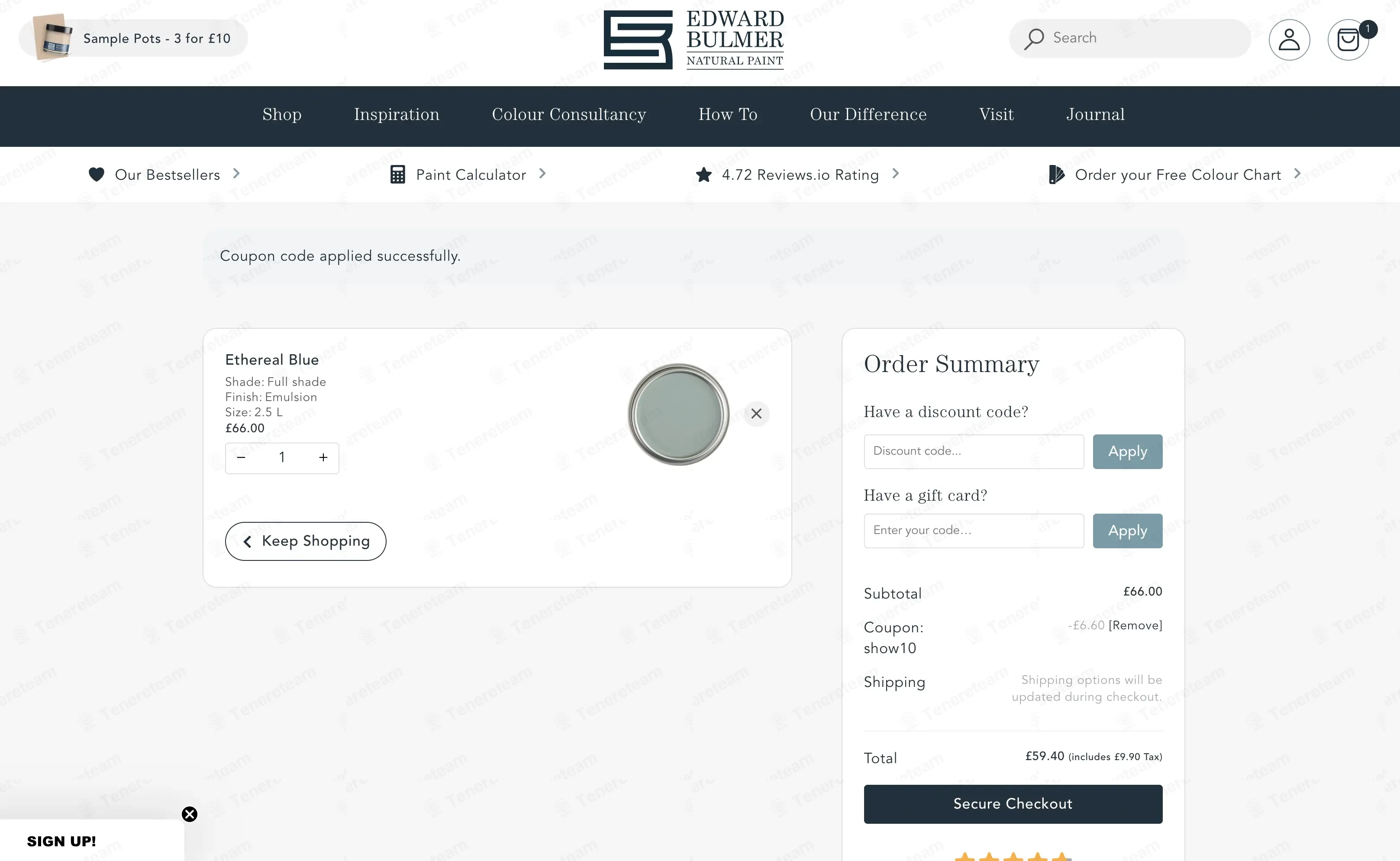Decrease quantity with the minus button

pyautogui.click(x=241, y=457)
